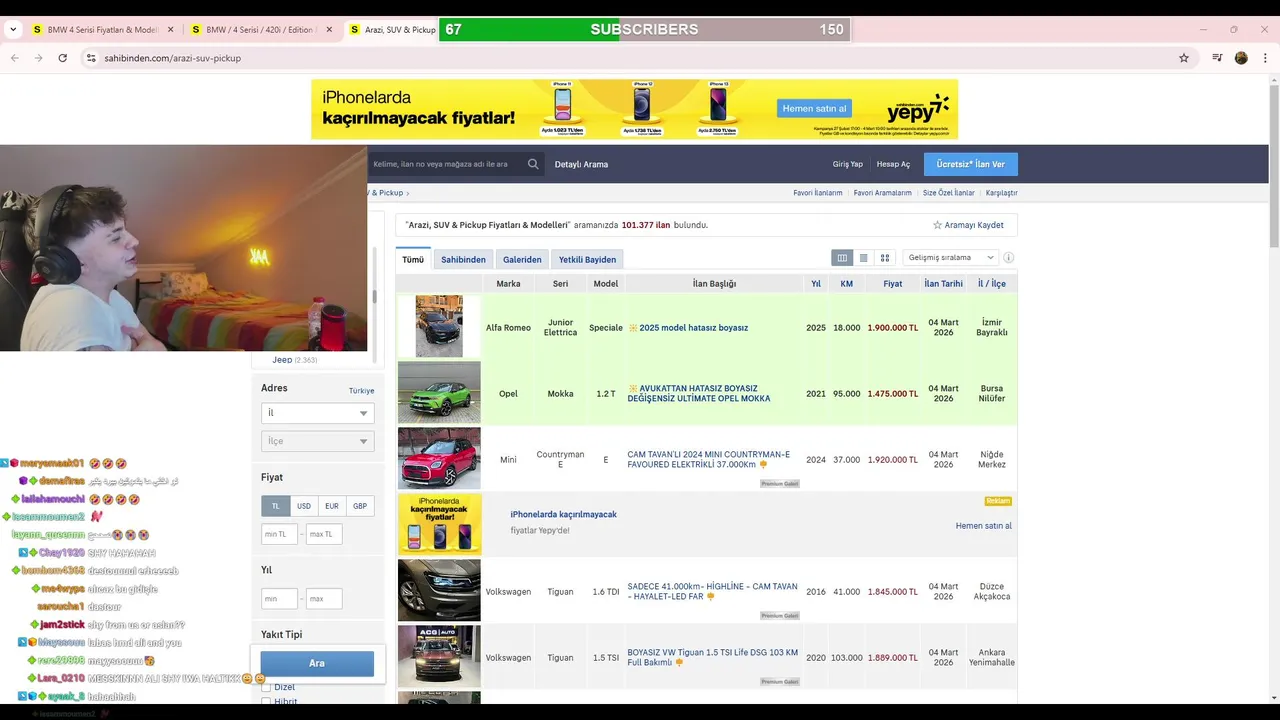Open the site information icon beside the URL
Viewport: 1280px width, 720px height.
point(92,58)
